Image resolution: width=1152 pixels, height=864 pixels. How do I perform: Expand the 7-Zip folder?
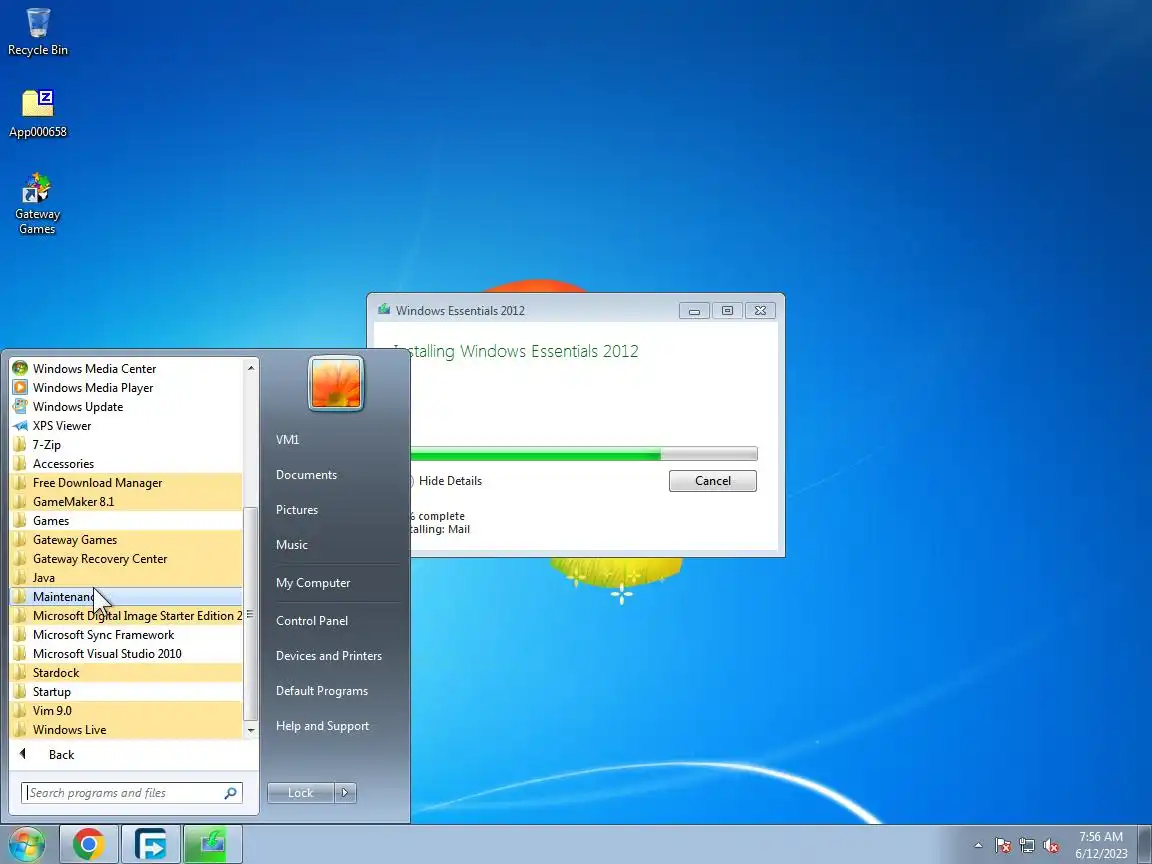tap(126, 445)
